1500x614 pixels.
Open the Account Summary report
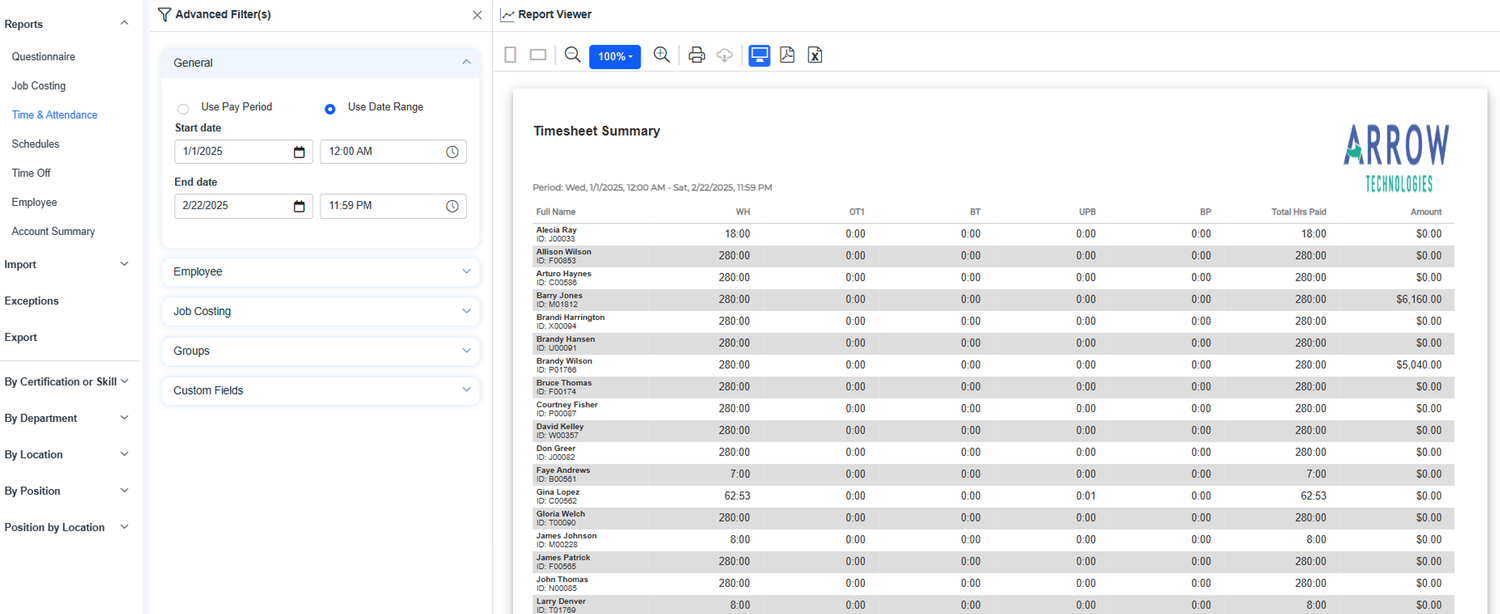(53, 231)
